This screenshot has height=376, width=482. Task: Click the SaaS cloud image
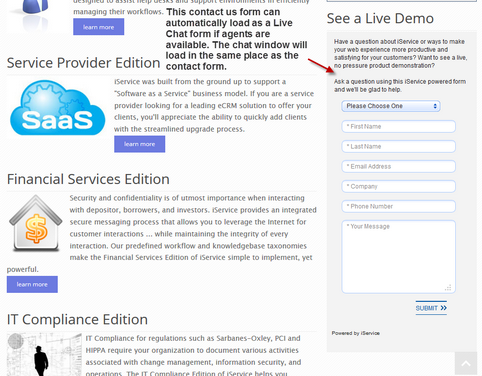(58, 108)
